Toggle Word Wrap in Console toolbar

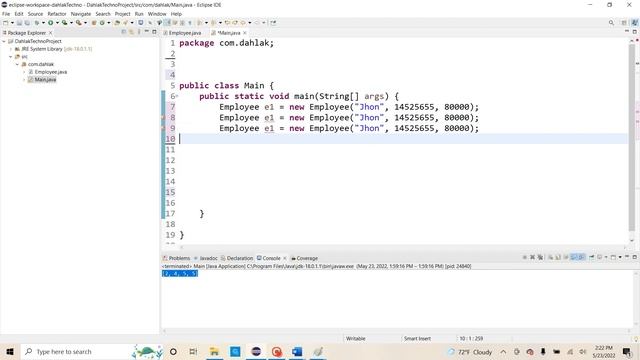pyautogui.click(x=566, y=257)
